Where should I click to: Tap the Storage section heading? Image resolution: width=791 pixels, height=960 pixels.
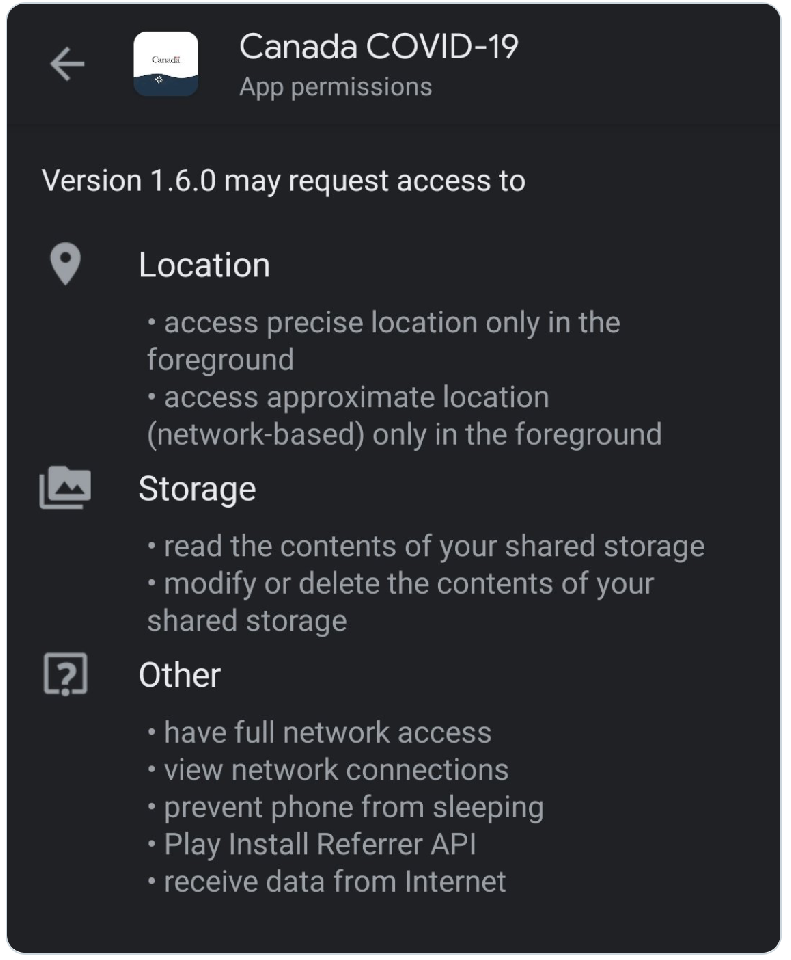click(x=197, y=489)
